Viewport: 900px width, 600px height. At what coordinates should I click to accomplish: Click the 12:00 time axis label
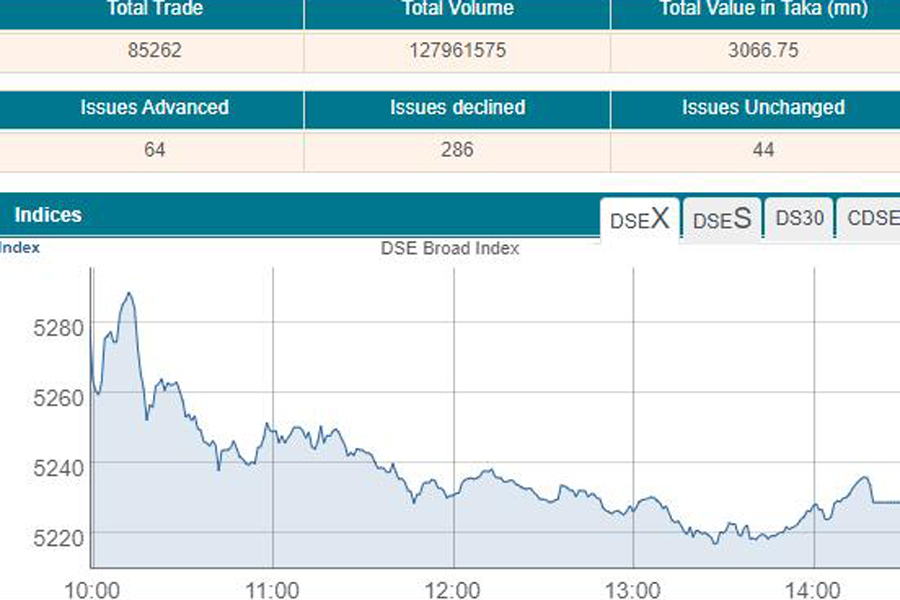click(452, 587)
